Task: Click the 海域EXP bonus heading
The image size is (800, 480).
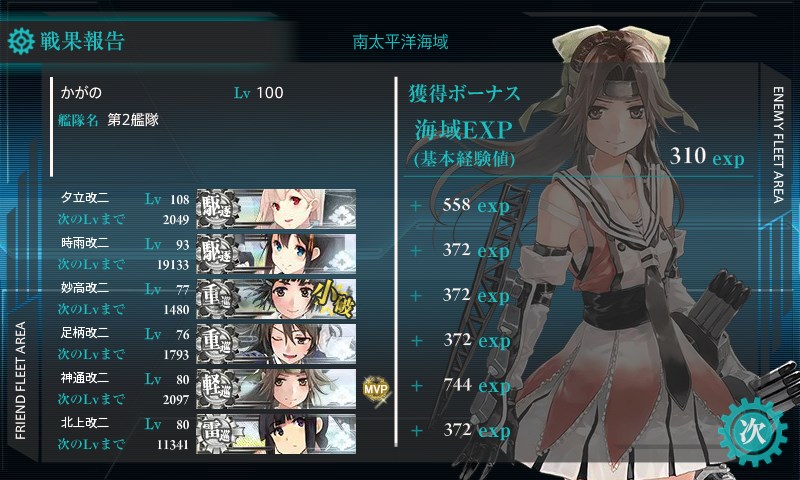Action: [x=463, y=129]
